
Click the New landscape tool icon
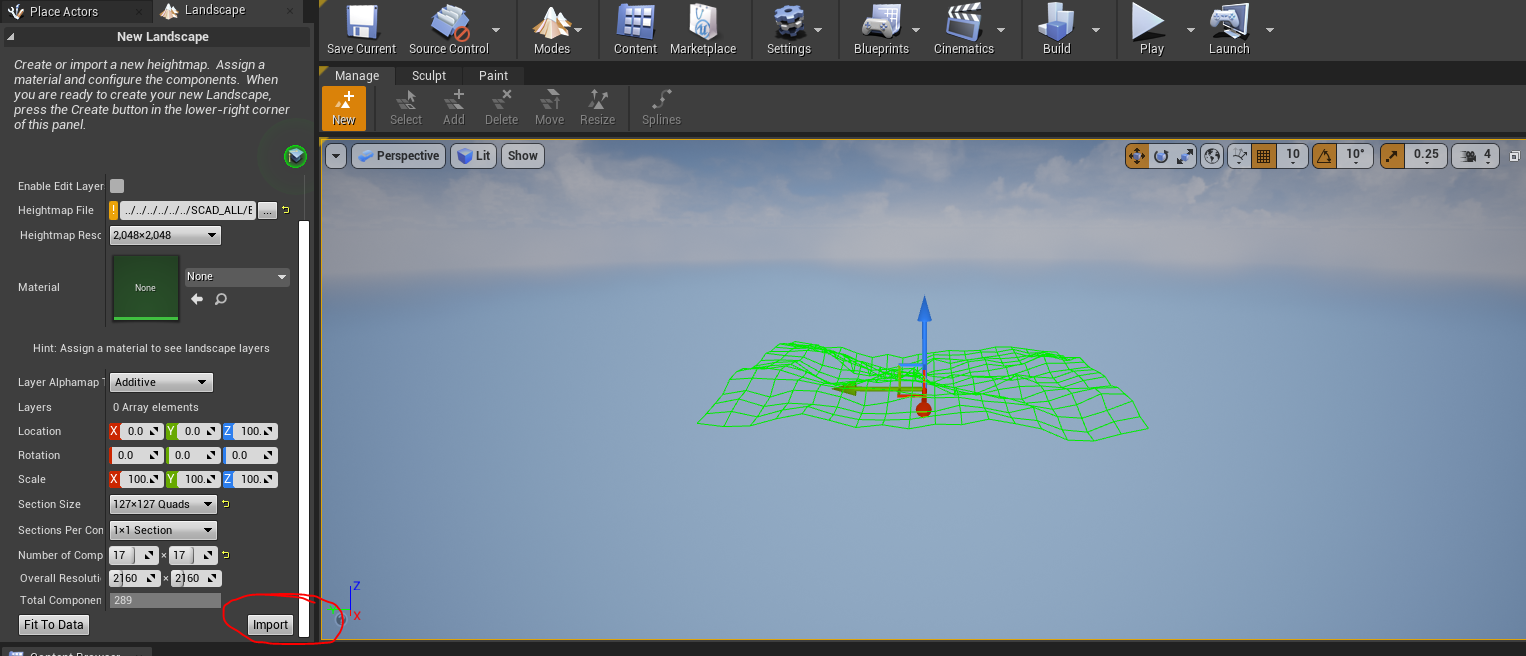pos(344,108)
